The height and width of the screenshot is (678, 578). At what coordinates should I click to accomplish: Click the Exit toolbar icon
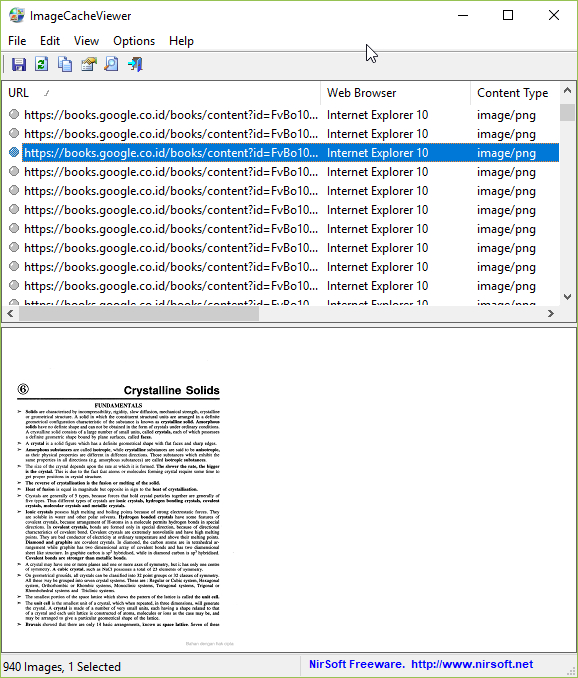pyautogui.click(x=135, y=64)
